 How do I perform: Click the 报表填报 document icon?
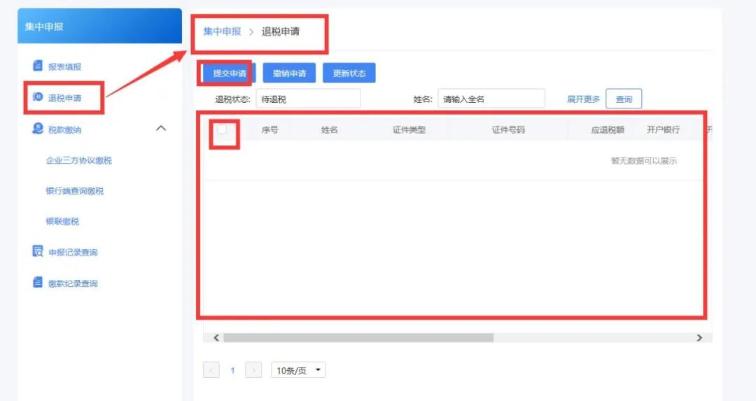pyautogui.click(x=38, y=66)
